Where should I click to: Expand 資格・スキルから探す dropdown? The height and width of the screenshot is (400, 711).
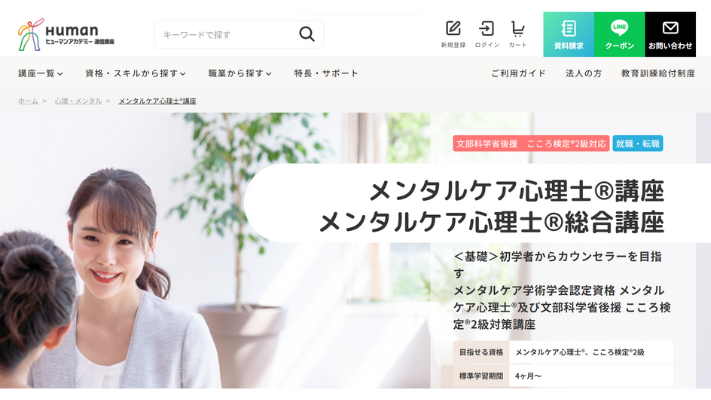[x=135, y=73]
